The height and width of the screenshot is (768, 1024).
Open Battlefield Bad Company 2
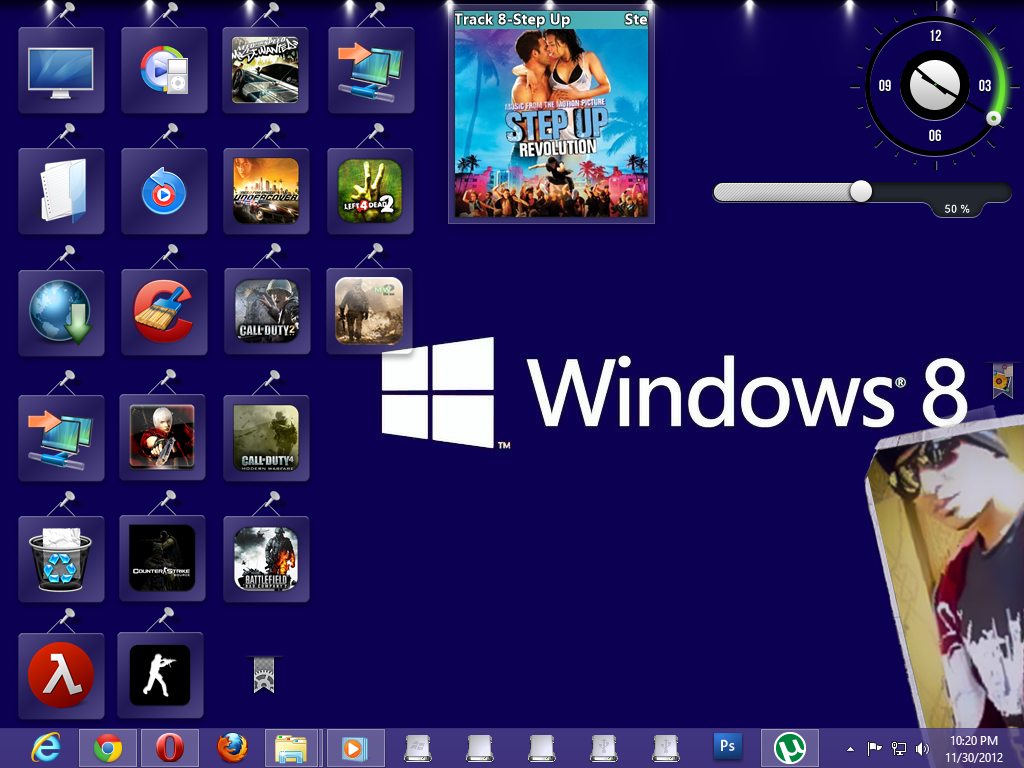[266, 558]
